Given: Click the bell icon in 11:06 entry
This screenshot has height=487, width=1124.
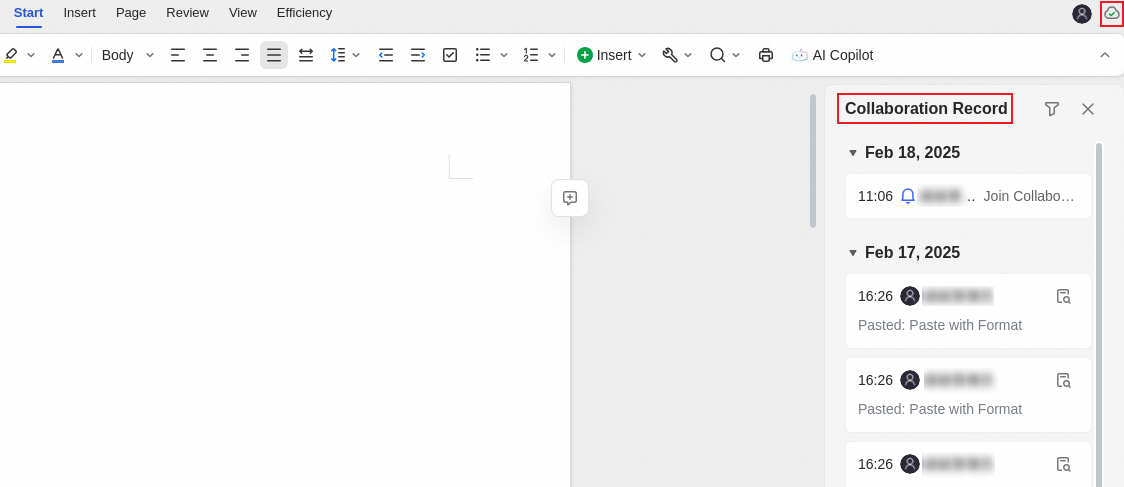Looking at the screenshot, I should [908, 196].
